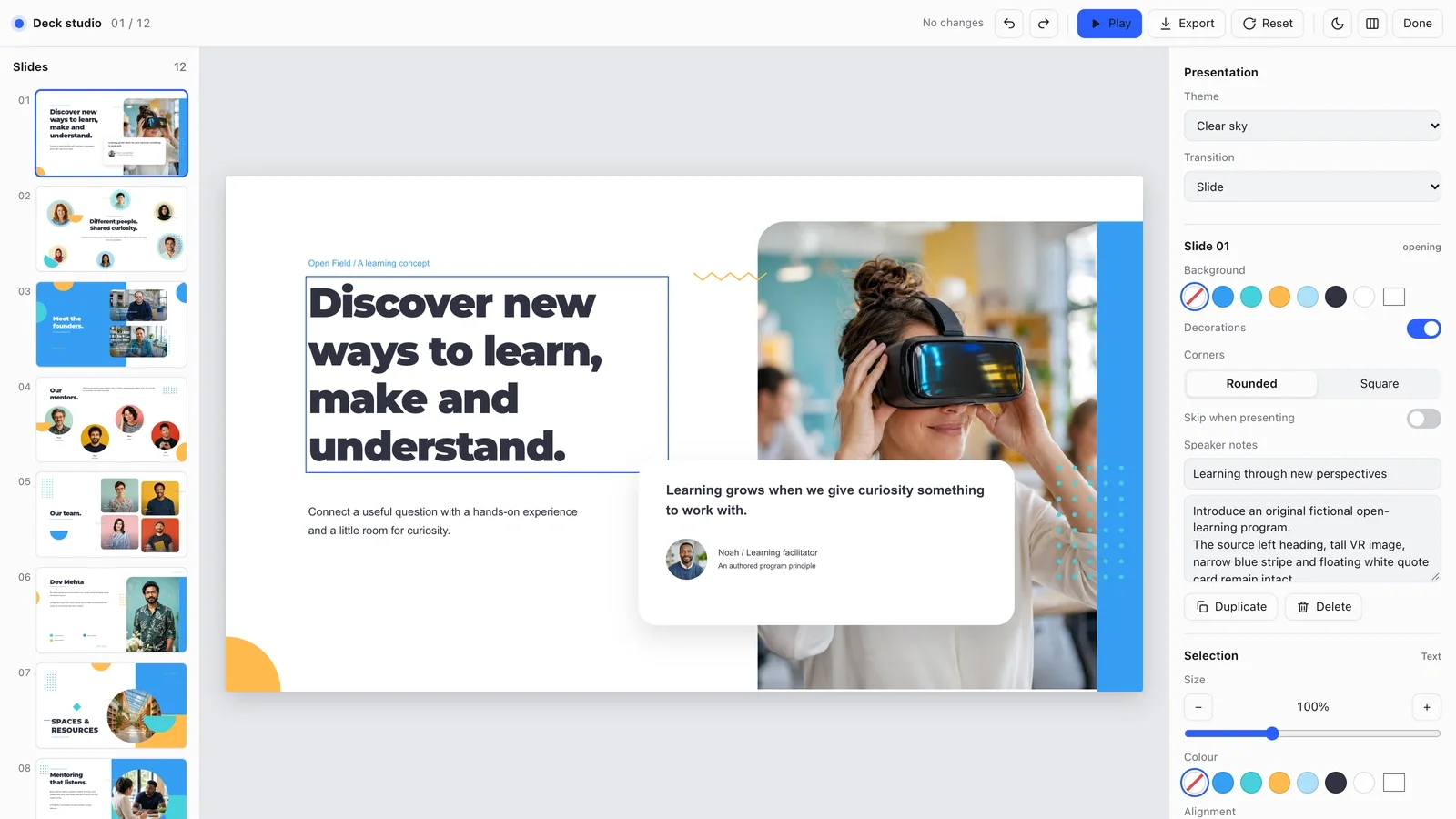
Task: Open the Theme dropdown showing Clear sky
Action: [x=1312, y=126]
